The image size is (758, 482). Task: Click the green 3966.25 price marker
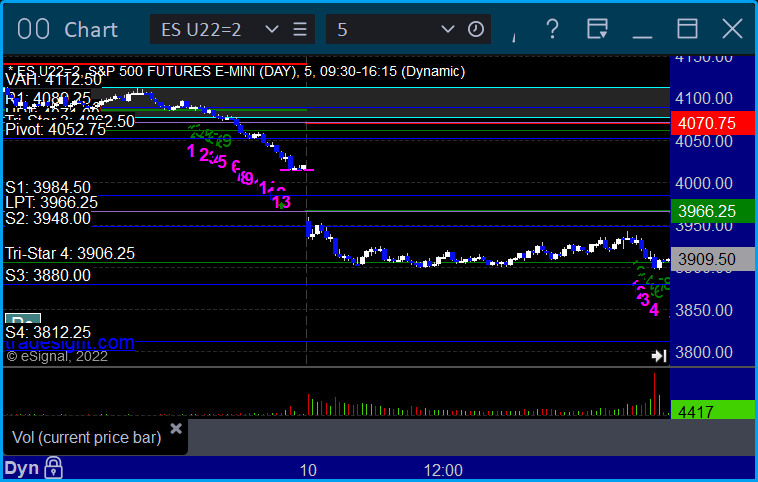point(713,211)
